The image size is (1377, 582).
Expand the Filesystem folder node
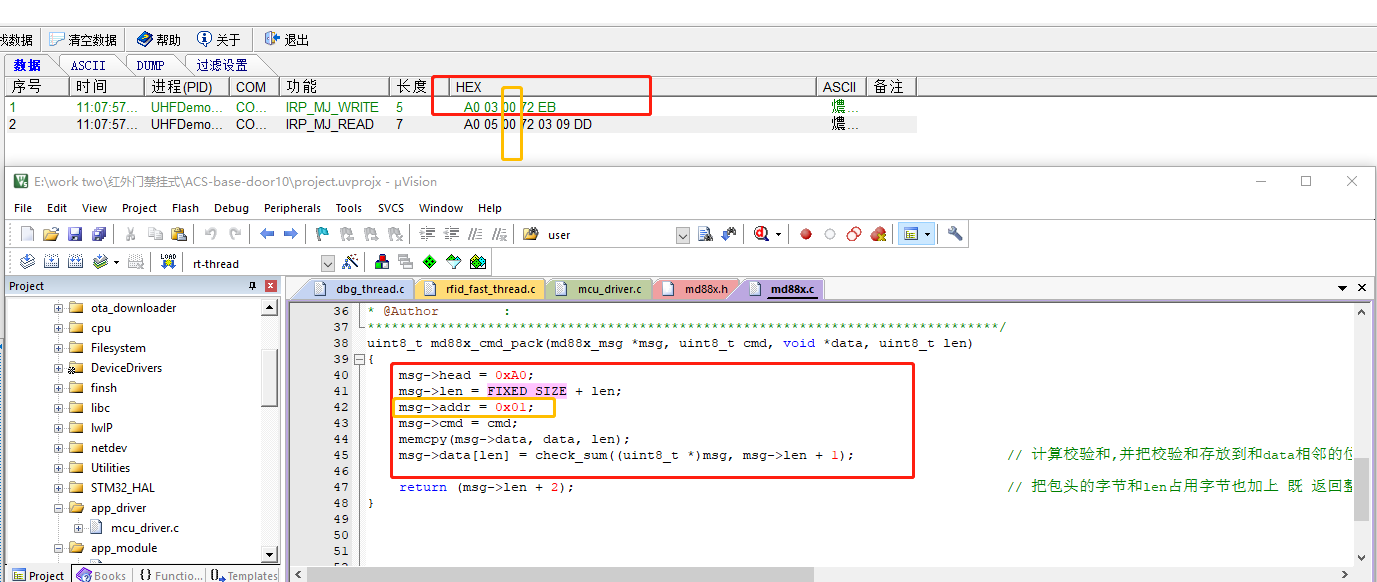[58, 348]
